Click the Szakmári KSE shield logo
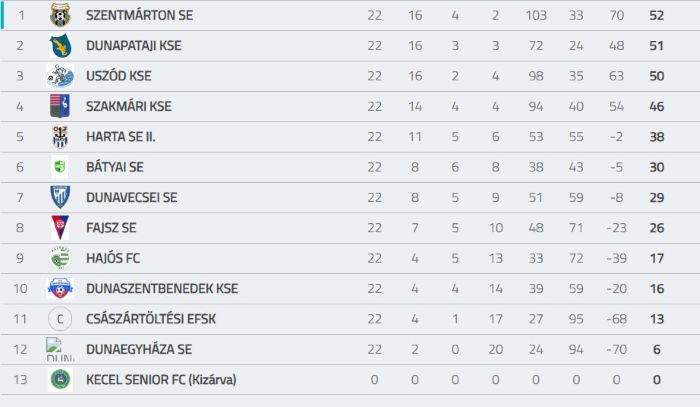 [60, 106]
